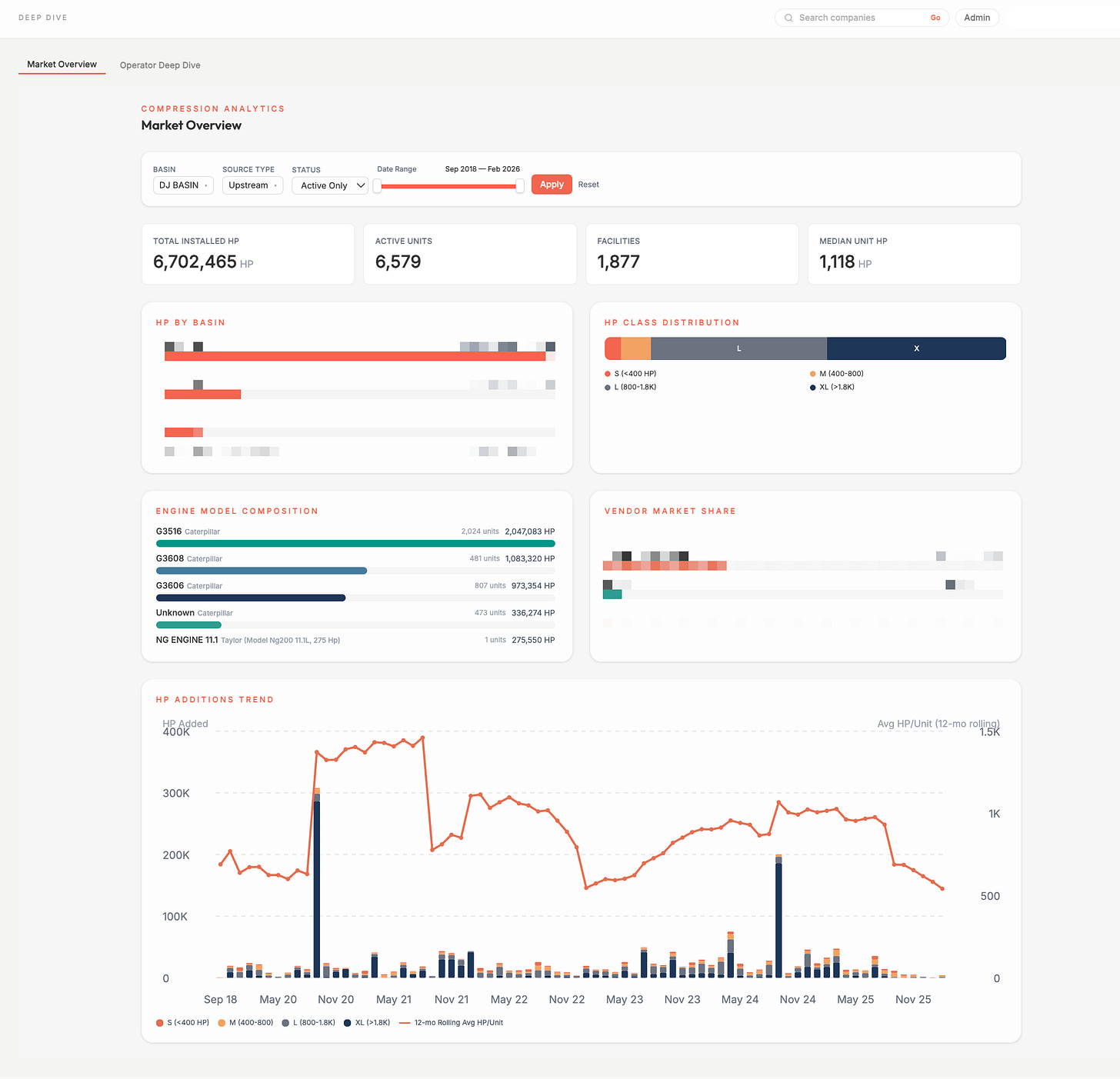Click the longest bar in HP by Basin
This screenshot has height=1079, width=1120.
[355, 356]
